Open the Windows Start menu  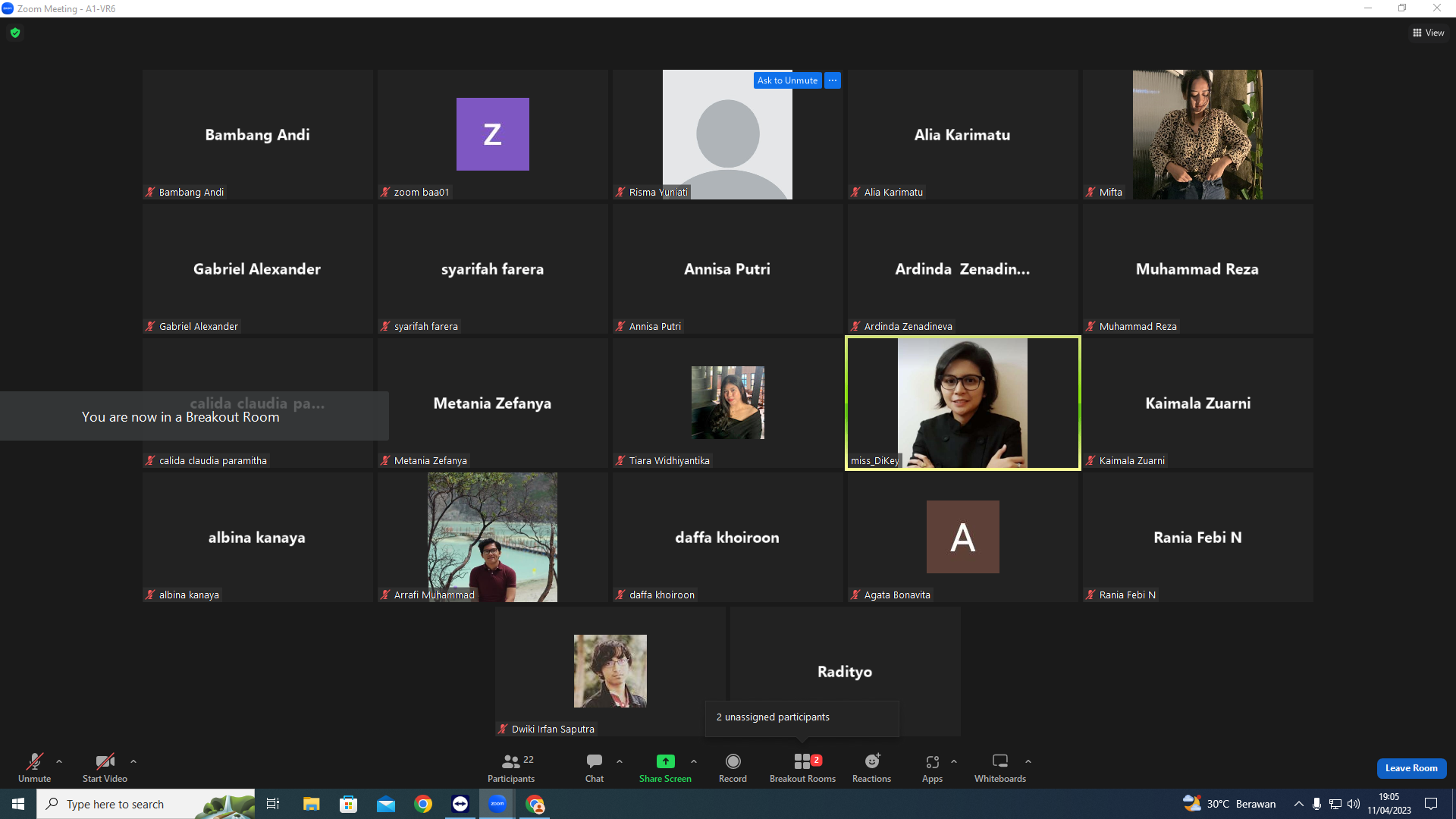(x=18, y=804)
